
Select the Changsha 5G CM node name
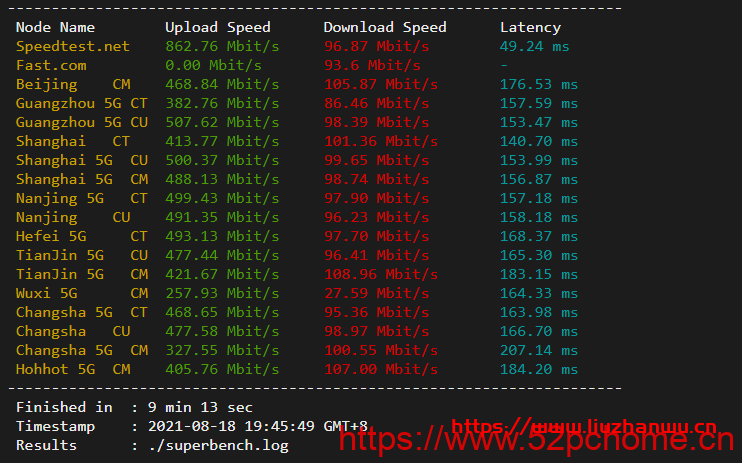click(x=82, y=350)
